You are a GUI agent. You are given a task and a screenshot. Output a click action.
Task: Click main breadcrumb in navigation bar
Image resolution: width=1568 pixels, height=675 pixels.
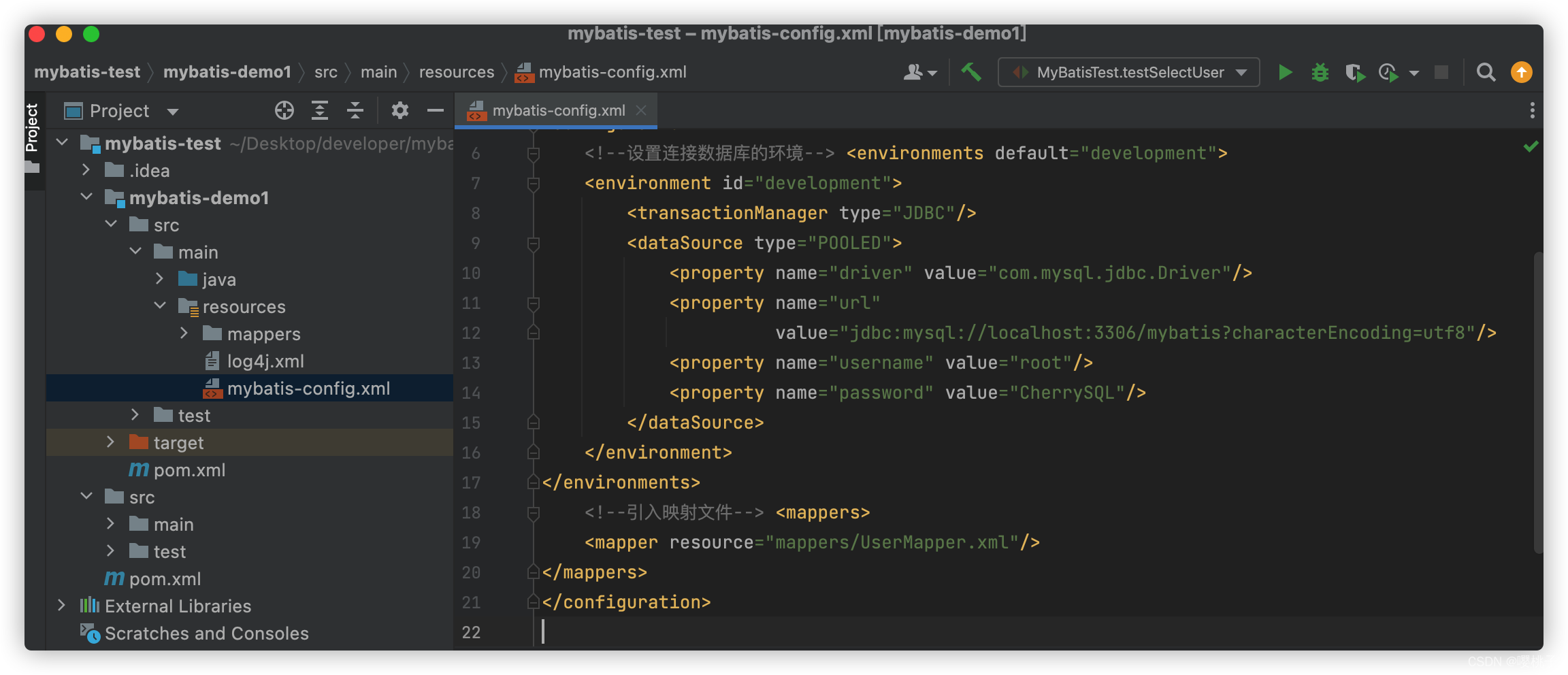point(379,72)
